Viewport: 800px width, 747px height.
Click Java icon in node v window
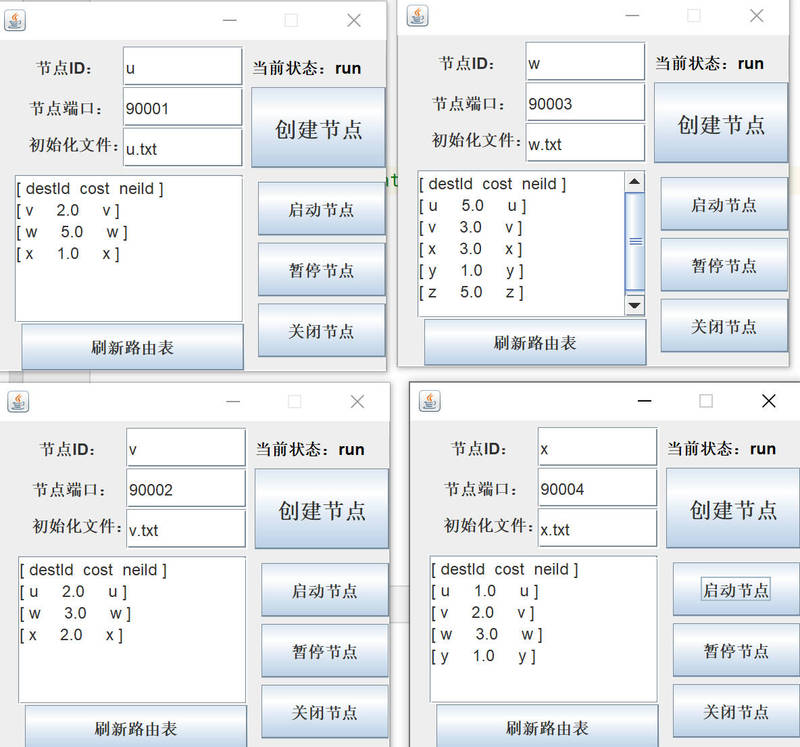tap(18, 402)
